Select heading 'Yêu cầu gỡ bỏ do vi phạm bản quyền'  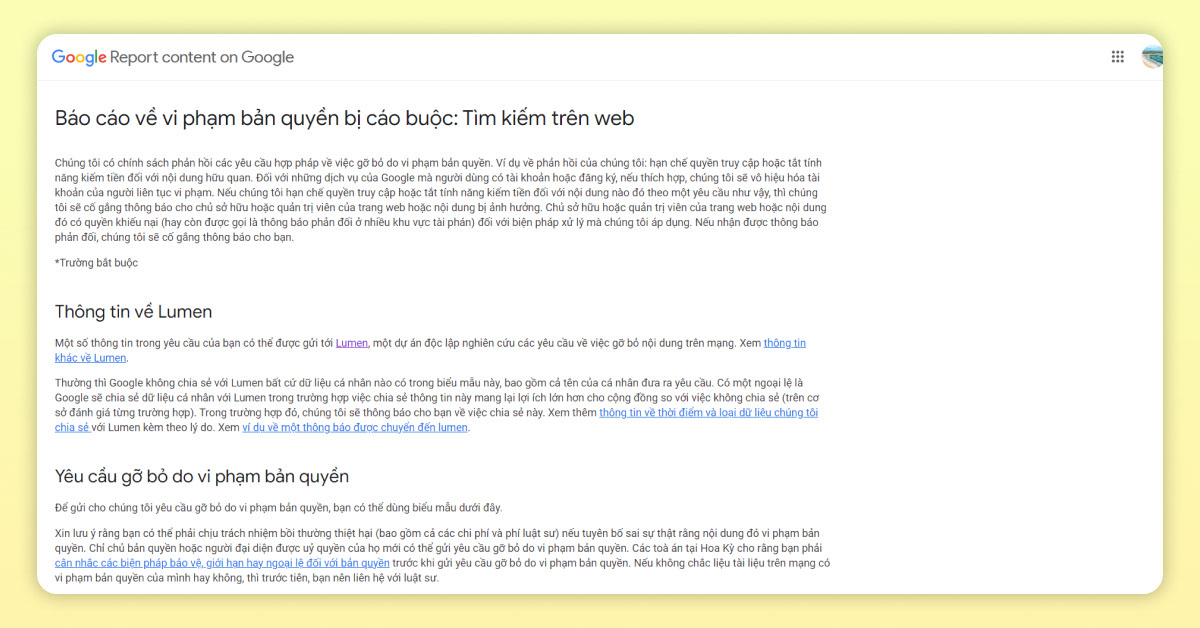(x=201, y=476)
